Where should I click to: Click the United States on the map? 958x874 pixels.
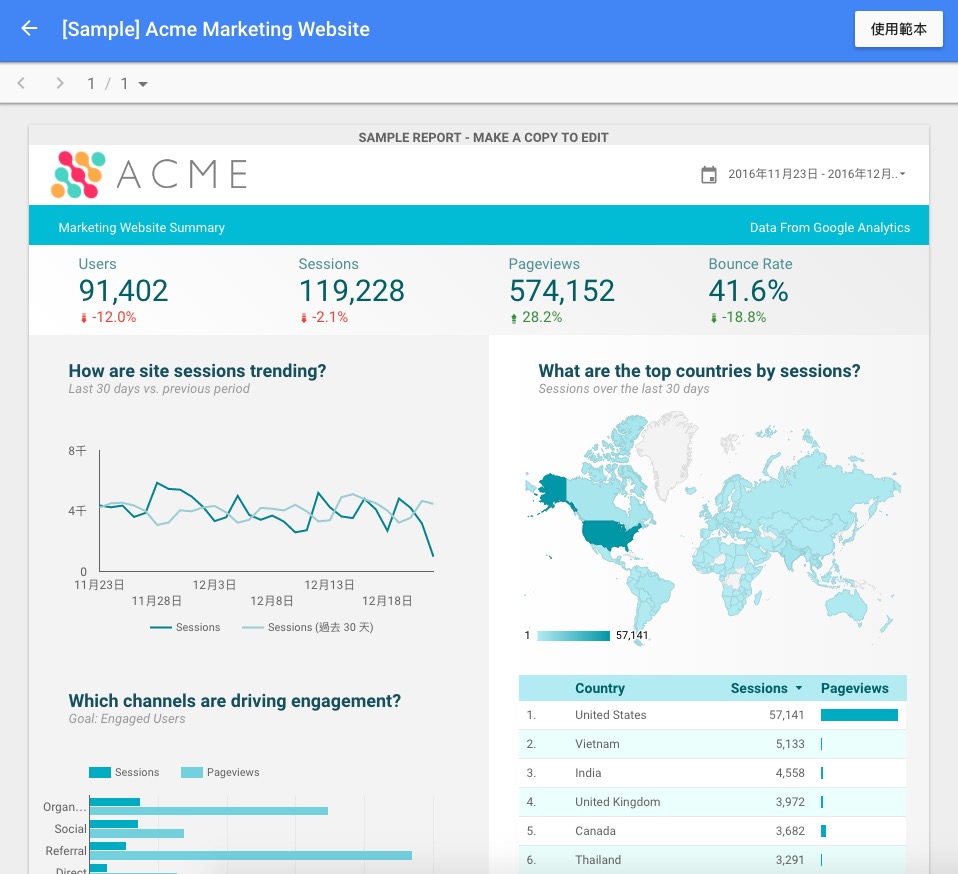click(x=609, y=534)
